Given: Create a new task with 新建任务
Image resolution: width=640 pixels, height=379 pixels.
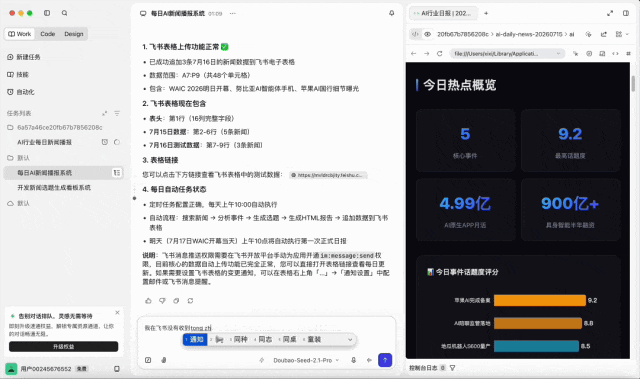Looking at the screenshot, I should point(24,57).
